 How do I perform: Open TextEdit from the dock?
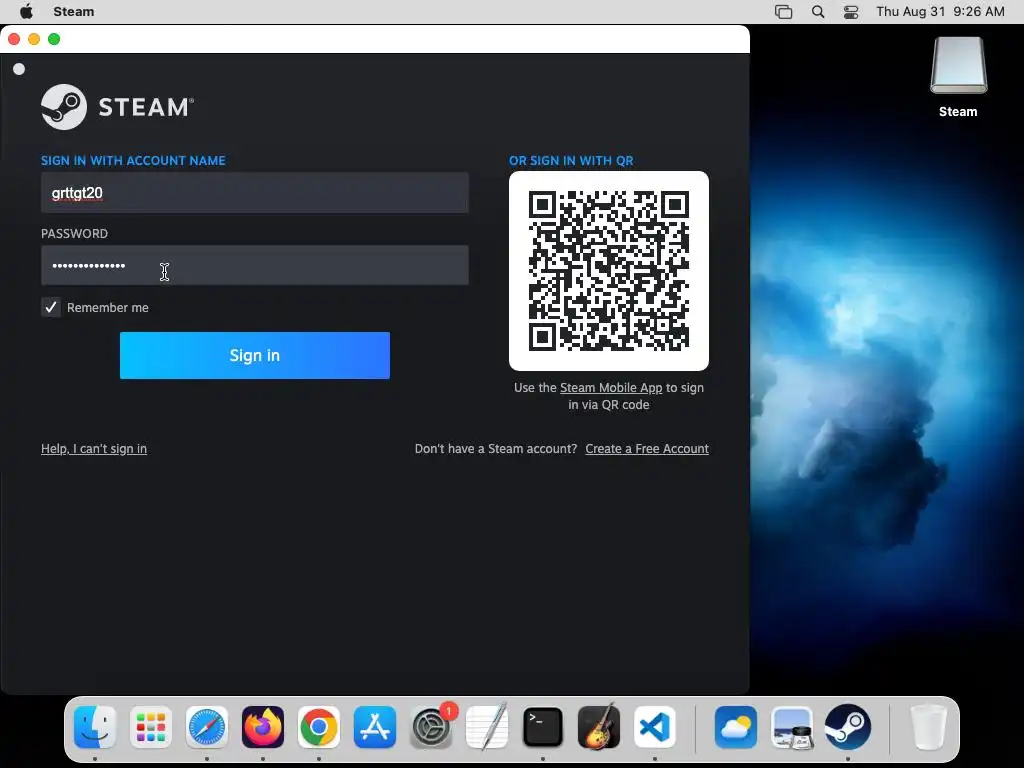click(487, 727)
